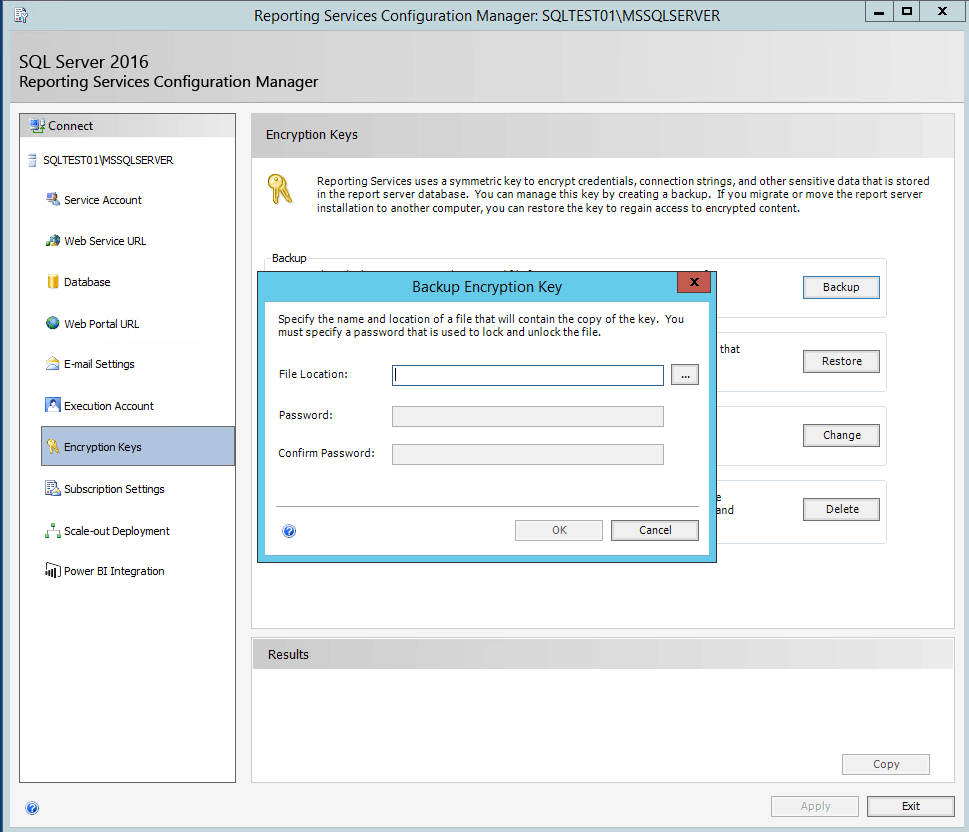Click the Connect computer icon

(x=37, y=125)
